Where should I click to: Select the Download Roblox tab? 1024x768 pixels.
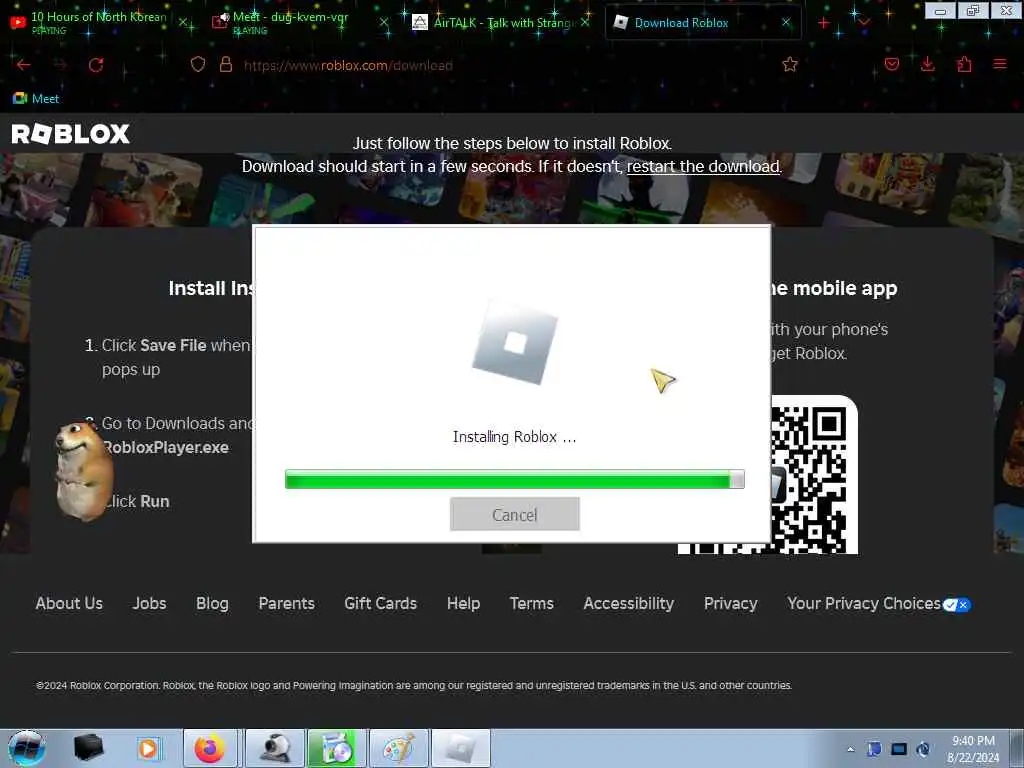tap(703, 23)
